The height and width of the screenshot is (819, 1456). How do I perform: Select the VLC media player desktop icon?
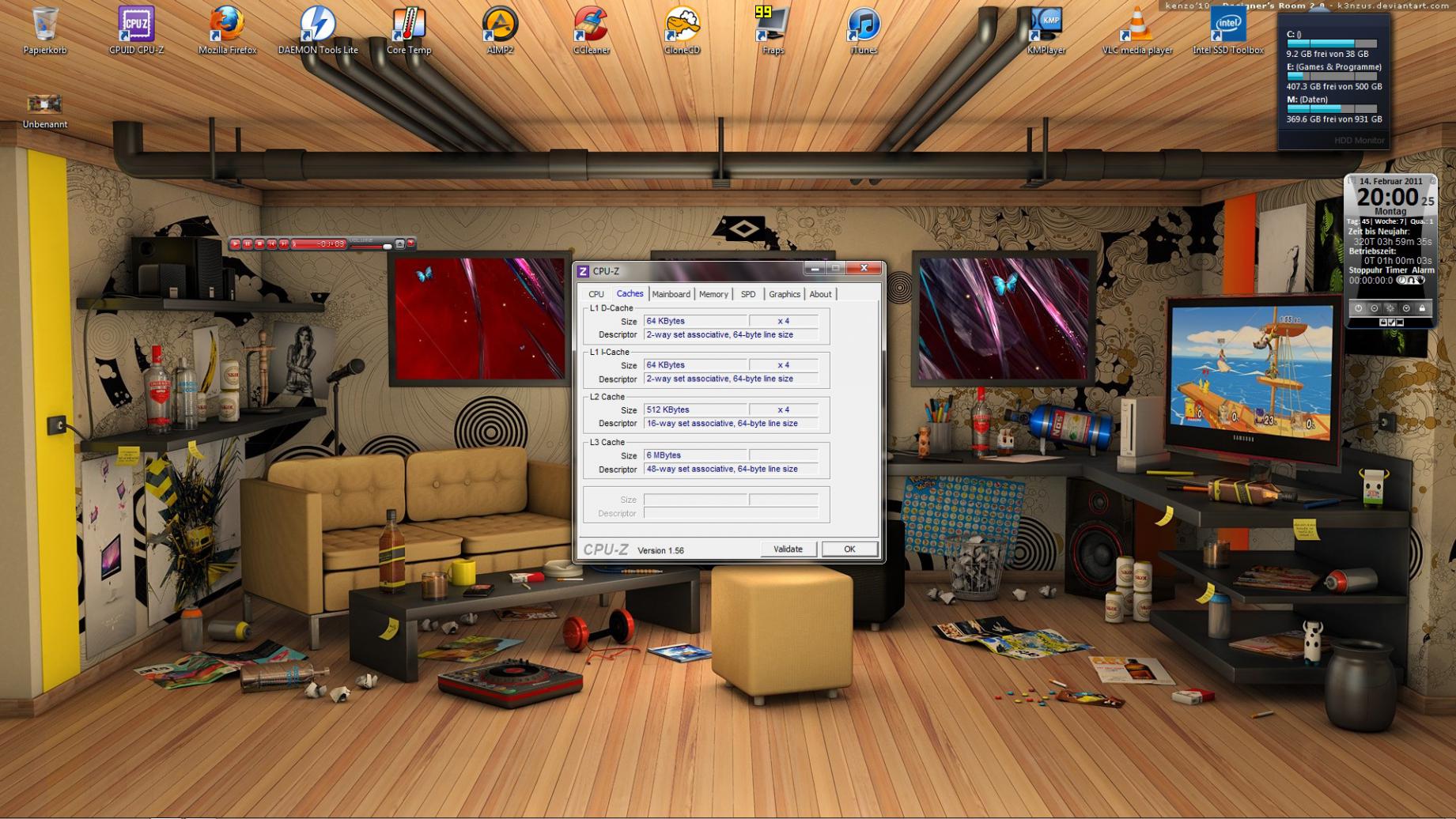(x=1137, y=30)
